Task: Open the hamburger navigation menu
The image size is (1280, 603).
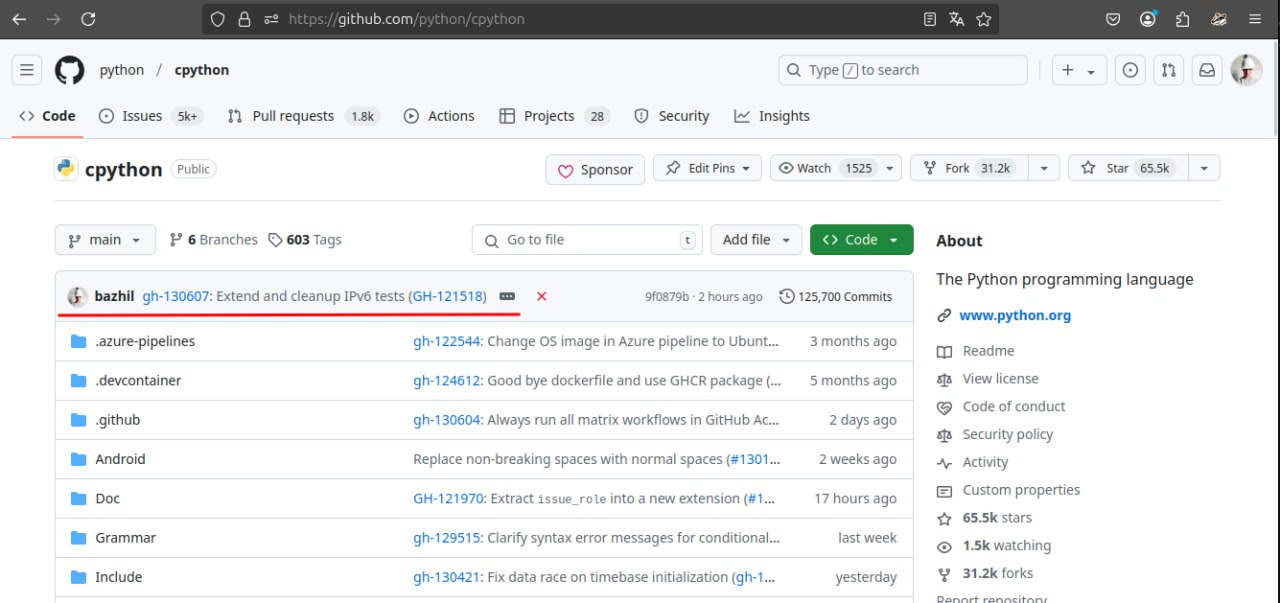Action: point(27,70)
